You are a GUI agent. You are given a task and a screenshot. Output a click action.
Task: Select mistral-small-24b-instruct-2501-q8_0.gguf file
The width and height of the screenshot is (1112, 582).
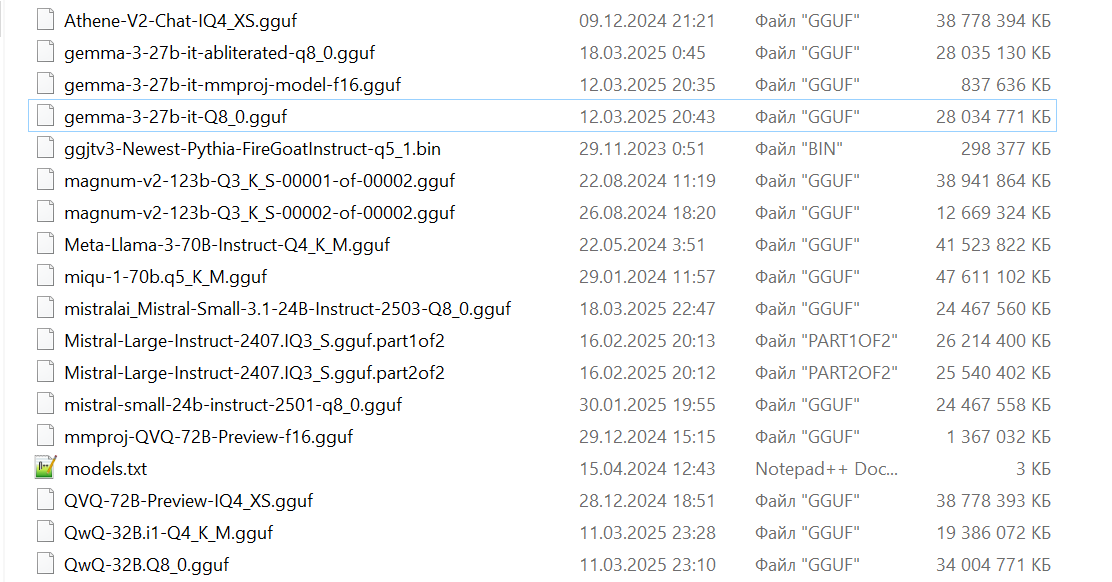[233, 404]
